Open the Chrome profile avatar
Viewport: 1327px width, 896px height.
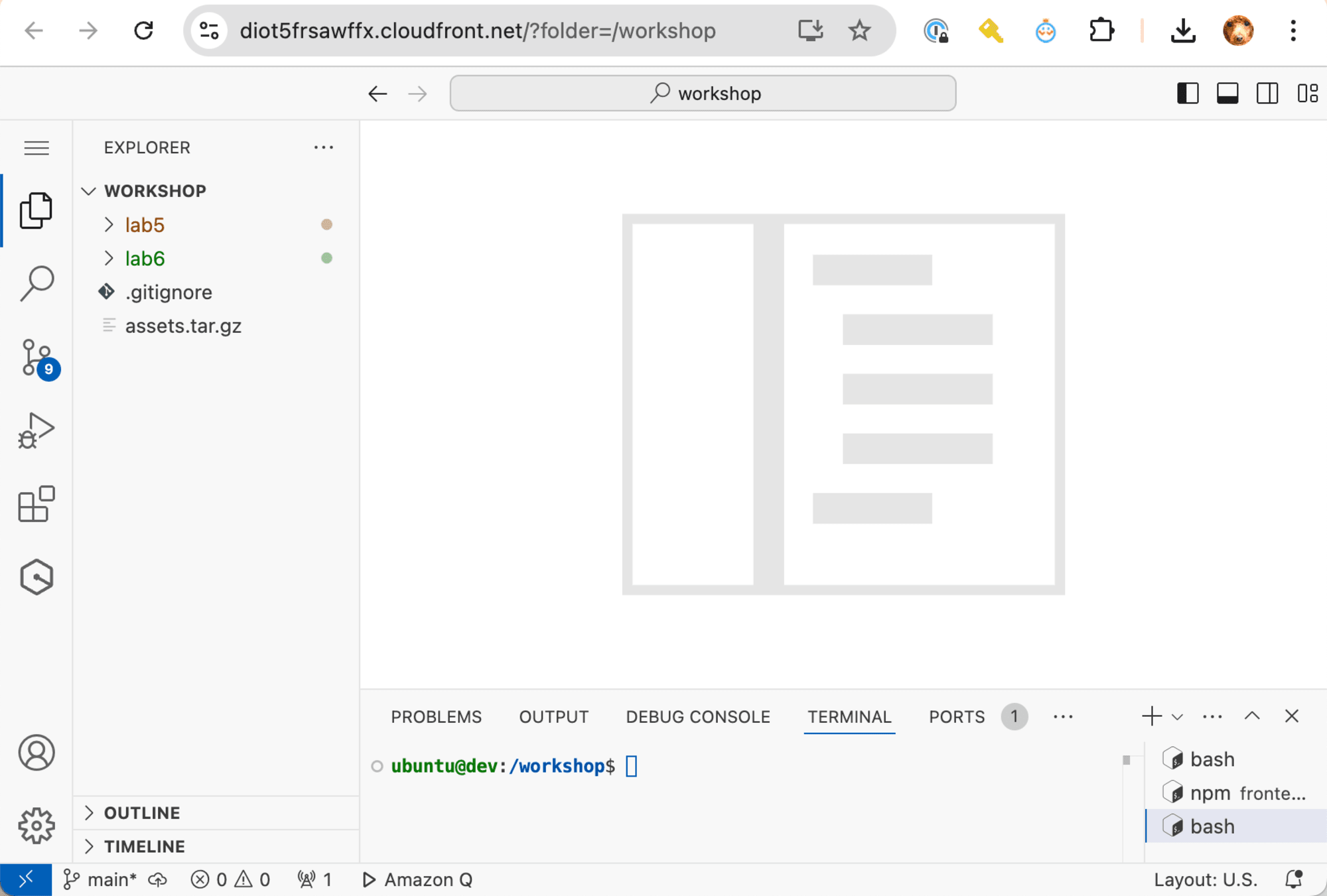1238,31
